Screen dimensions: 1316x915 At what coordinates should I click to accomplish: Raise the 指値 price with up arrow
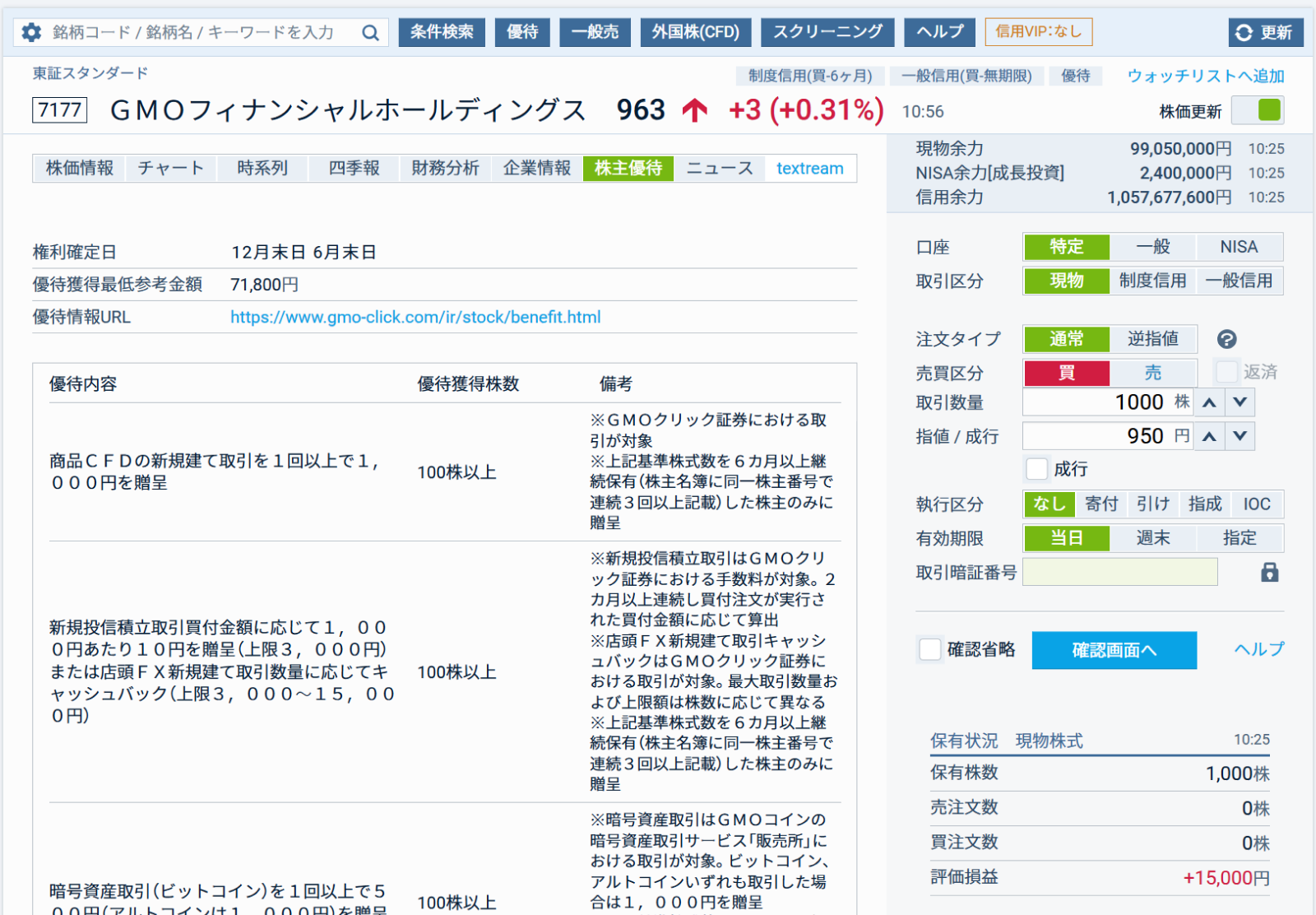(1209, 436)
